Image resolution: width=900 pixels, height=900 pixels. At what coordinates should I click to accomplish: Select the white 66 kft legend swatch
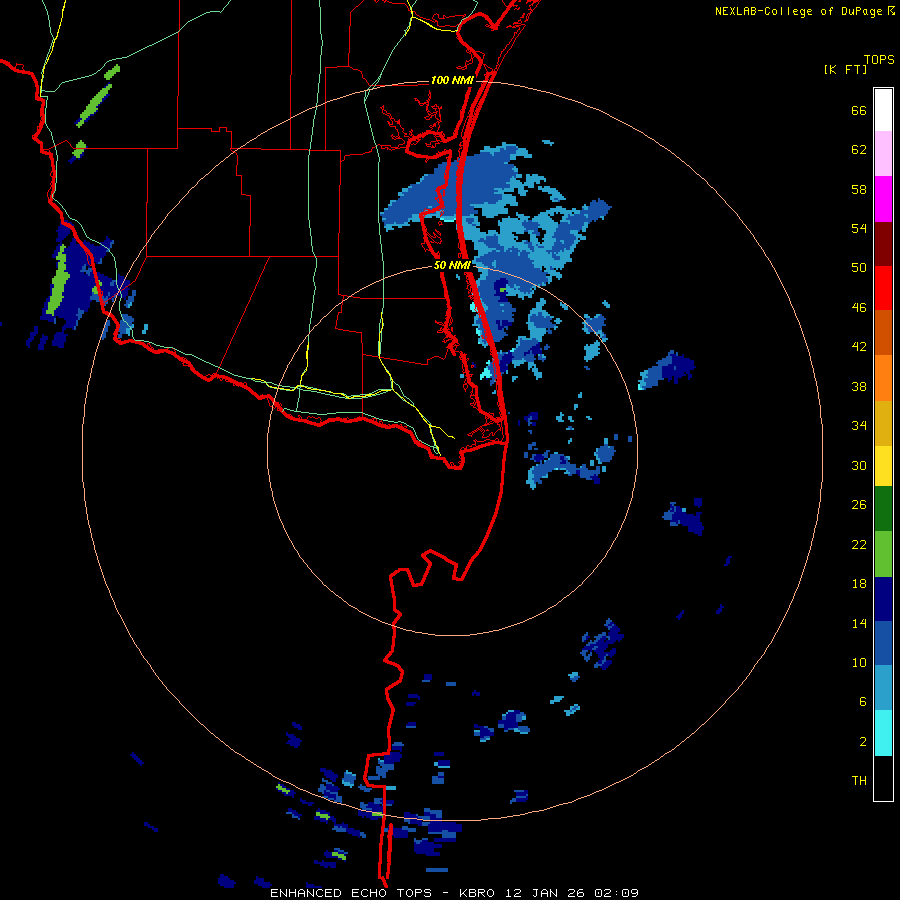tap(883, 110)
